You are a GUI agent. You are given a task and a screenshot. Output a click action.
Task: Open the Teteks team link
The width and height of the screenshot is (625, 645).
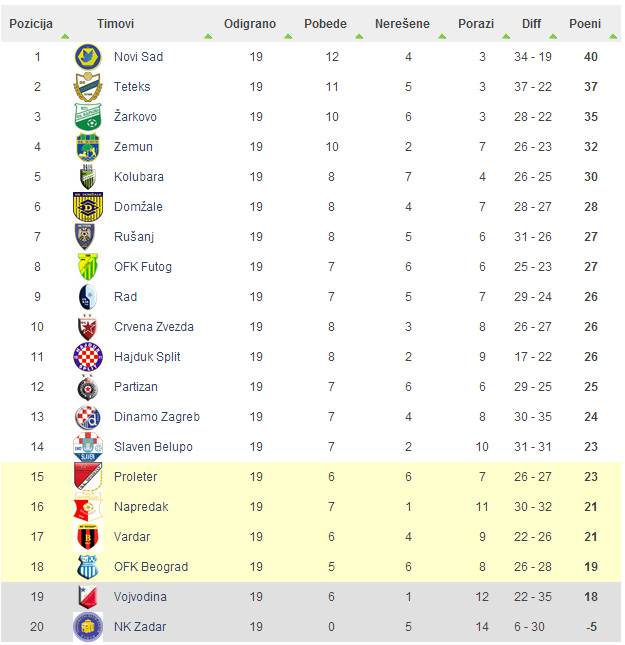pyautogui.click(x=132, y=87)
